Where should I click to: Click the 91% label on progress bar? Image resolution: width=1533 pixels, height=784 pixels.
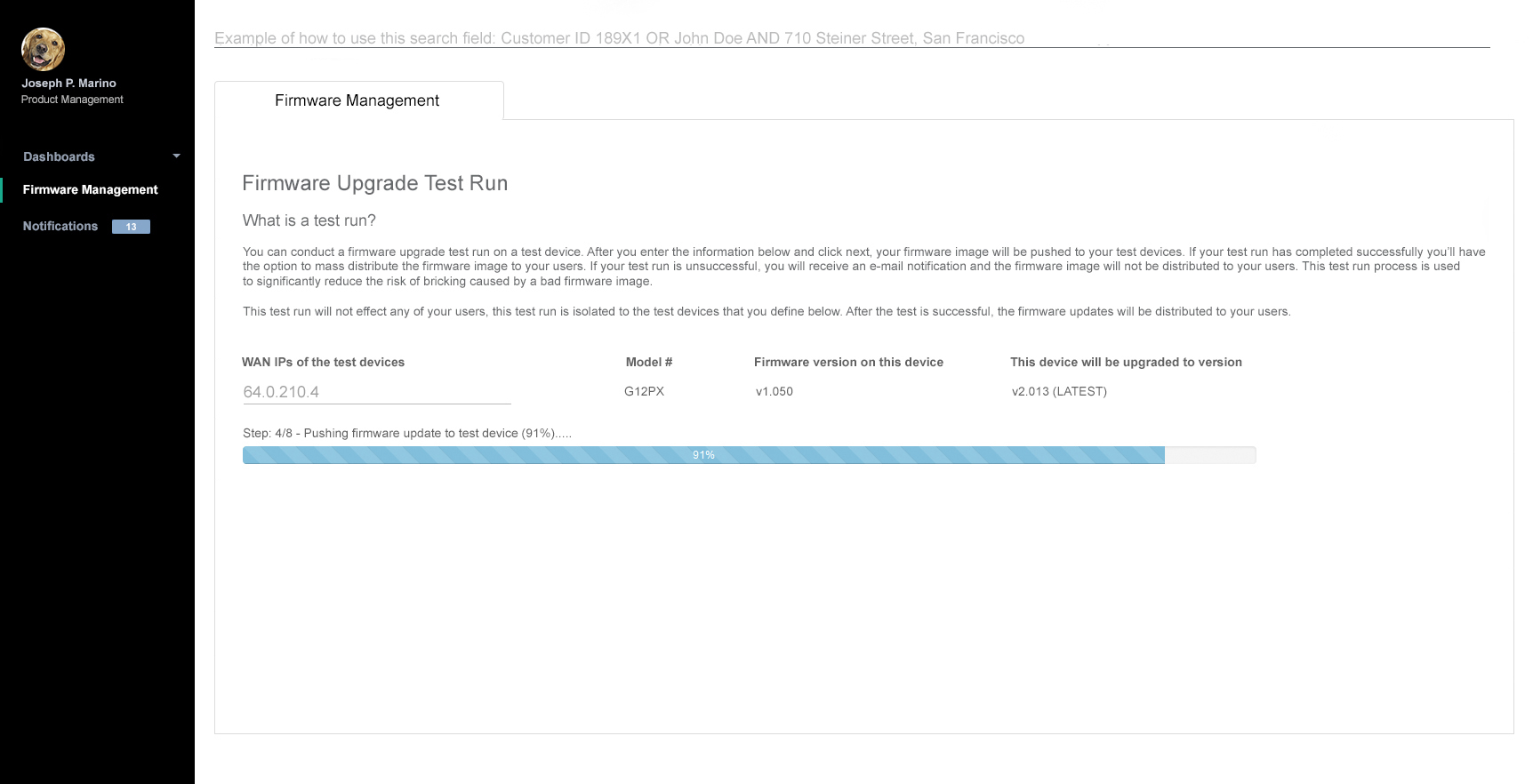point(703,455)
